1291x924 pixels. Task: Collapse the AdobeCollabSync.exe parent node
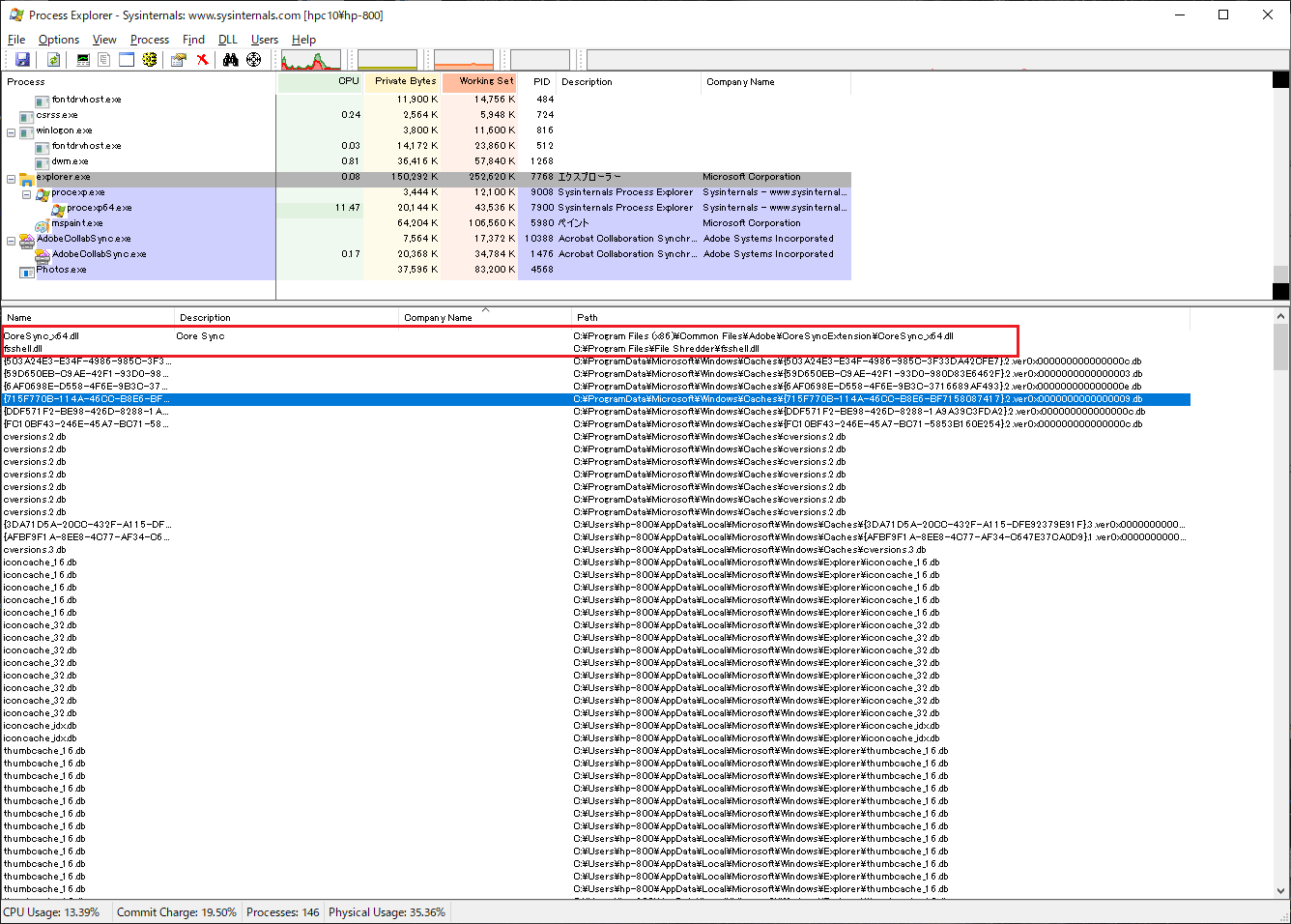pos(11,240)
